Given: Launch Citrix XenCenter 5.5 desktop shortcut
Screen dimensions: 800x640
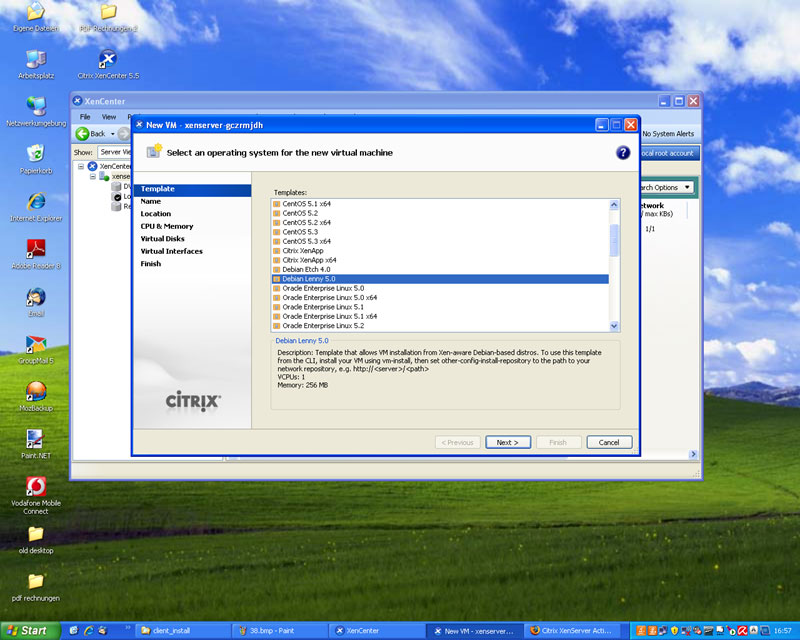Looking at the screenshot, I should coord(108,59).
